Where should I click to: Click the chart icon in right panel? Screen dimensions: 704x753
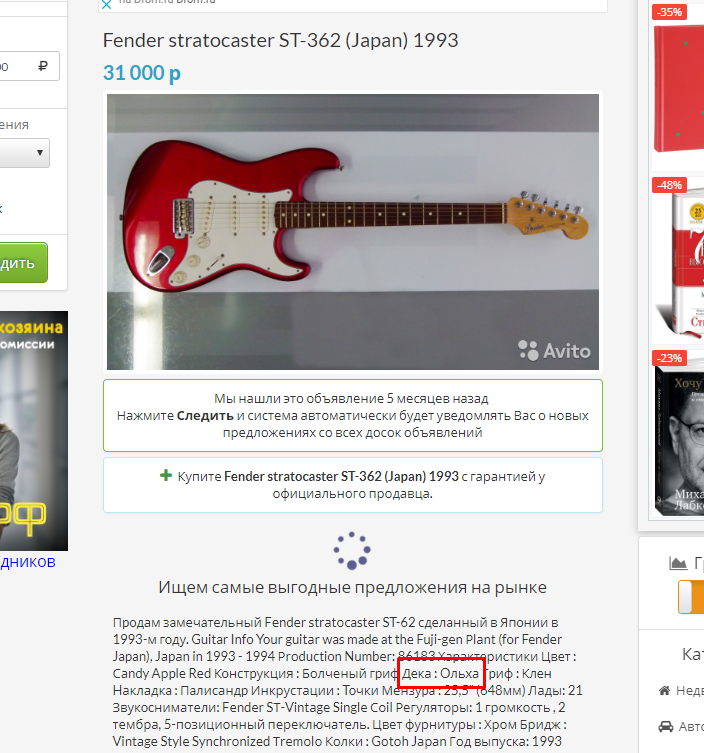tap(678, 563)
